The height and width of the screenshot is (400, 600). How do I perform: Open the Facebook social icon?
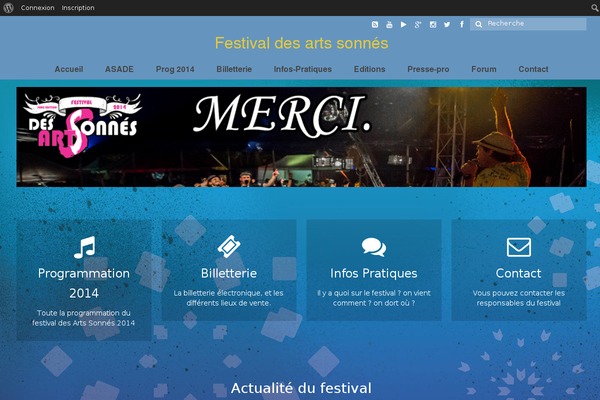point(462,24)
